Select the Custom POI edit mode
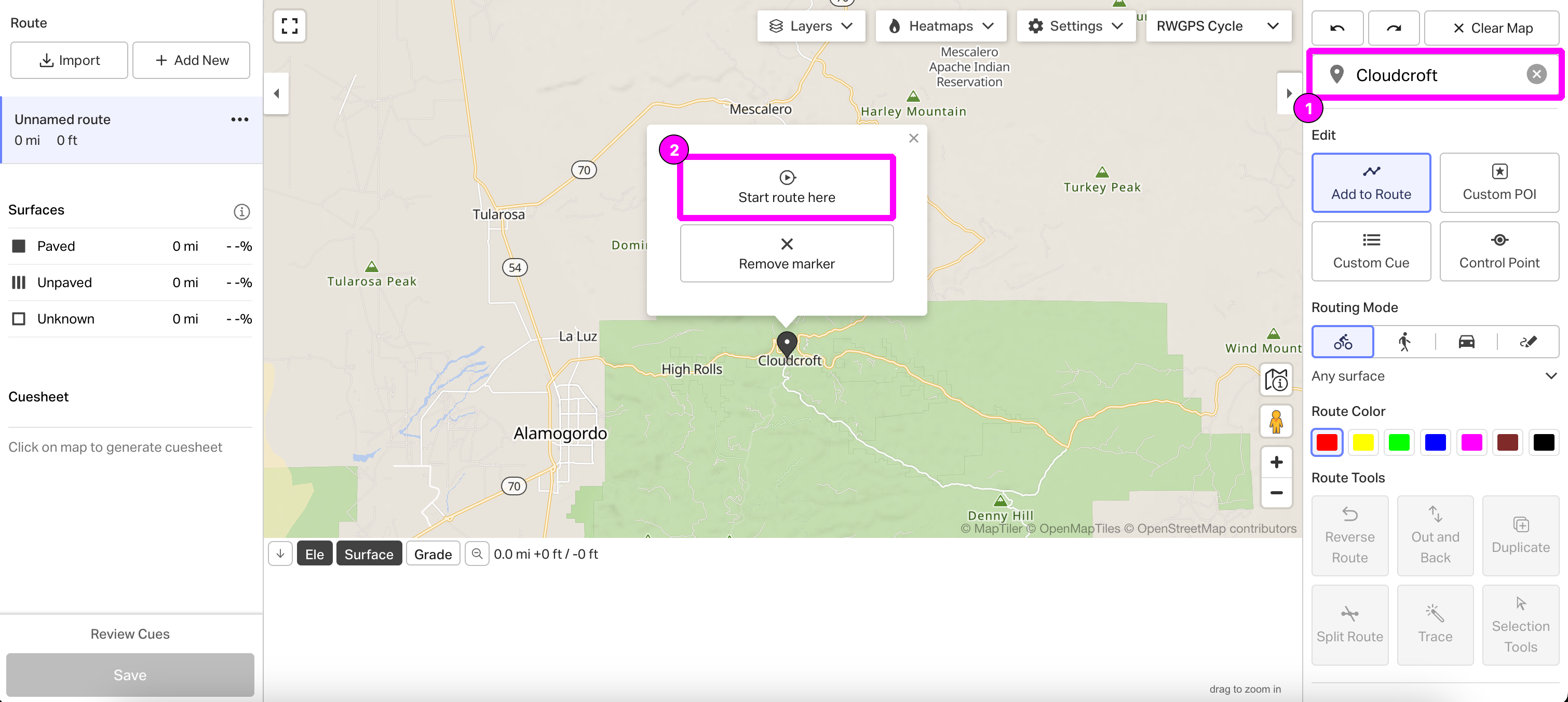The height and width of the screenshot is (702, 1568). pos(1498,183)
